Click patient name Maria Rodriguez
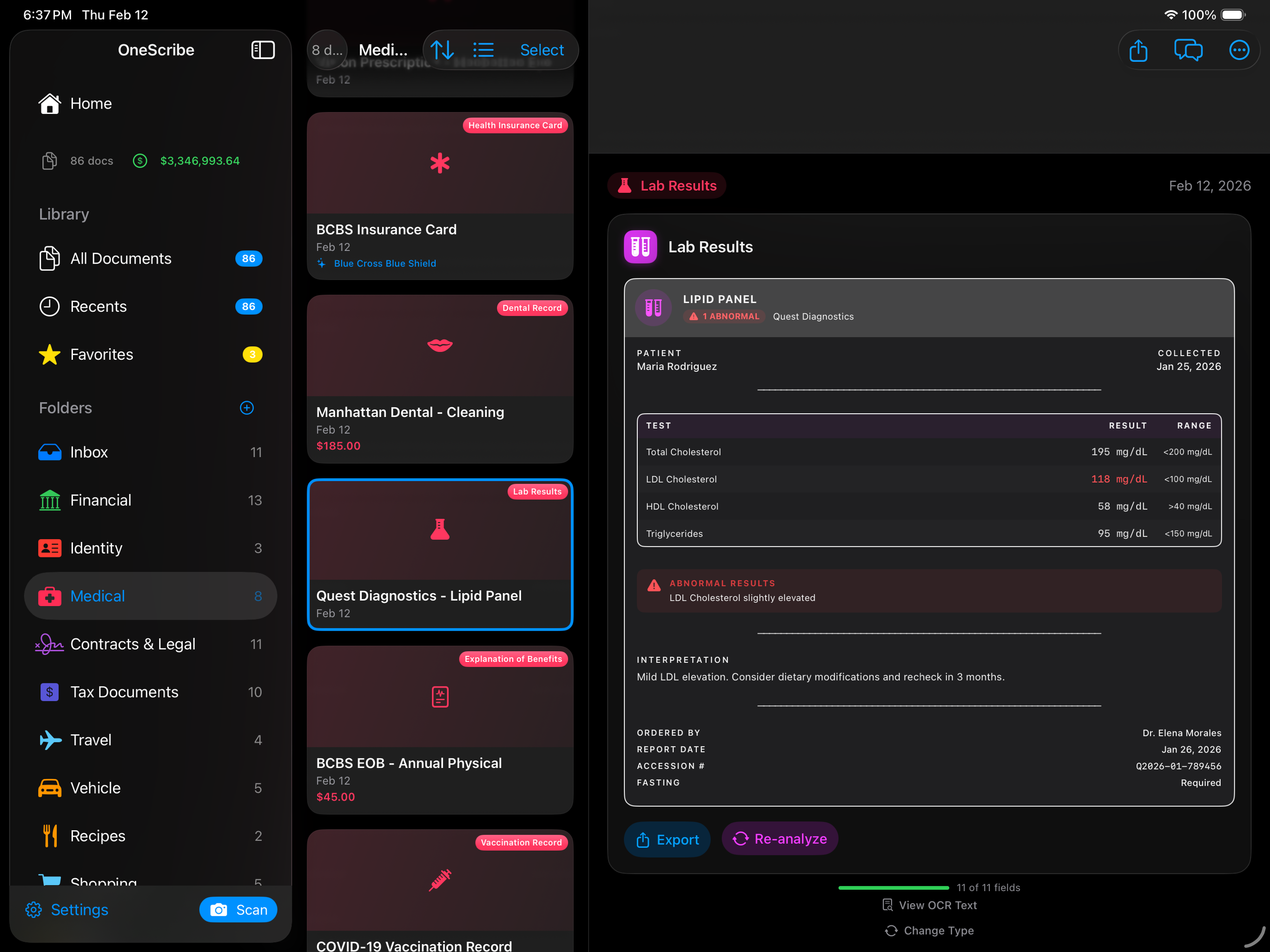The width and height of the screenshot is (1270, 952). [676, 366]
